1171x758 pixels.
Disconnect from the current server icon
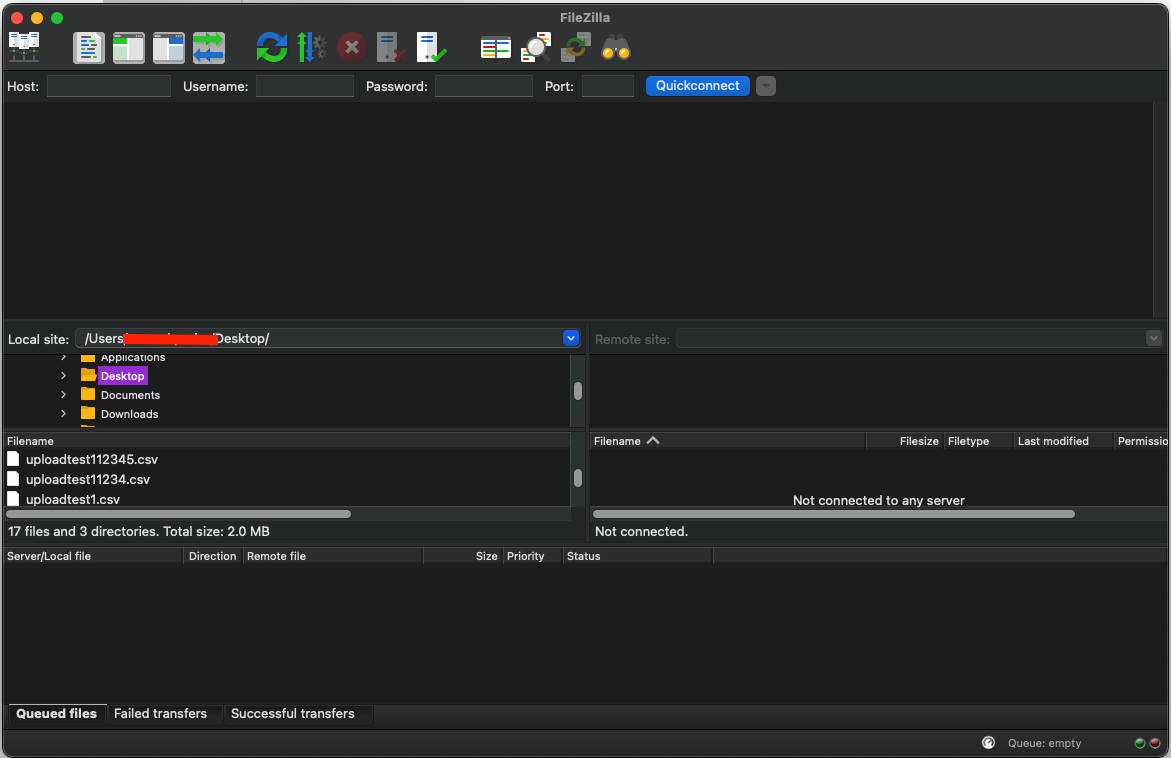point(391,48)
